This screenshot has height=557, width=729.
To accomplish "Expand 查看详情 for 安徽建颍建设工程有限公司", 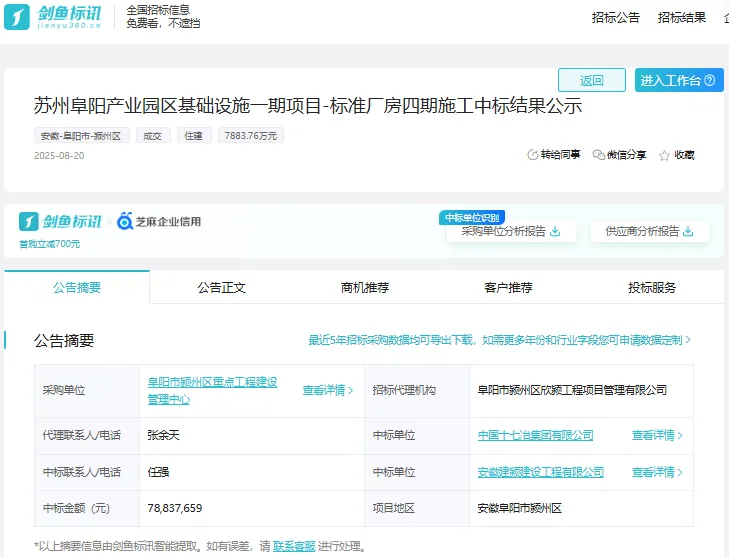I will (657, 472).
